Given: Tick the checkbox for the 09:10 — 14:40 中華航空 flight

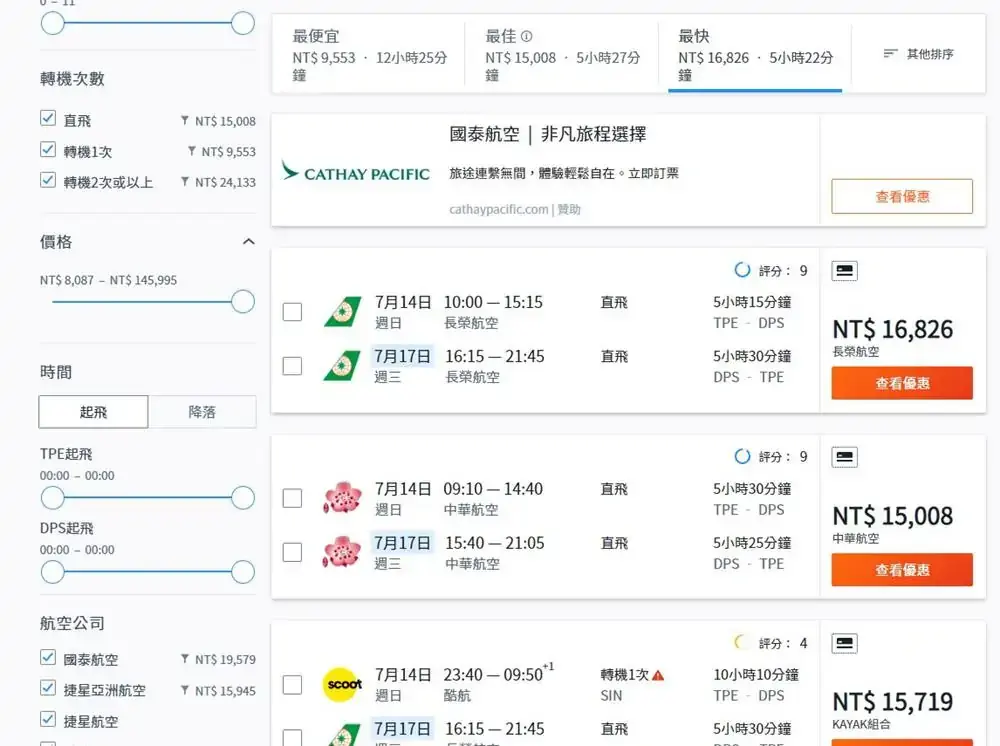Looking at the screenshot, I should pos(292,498).
